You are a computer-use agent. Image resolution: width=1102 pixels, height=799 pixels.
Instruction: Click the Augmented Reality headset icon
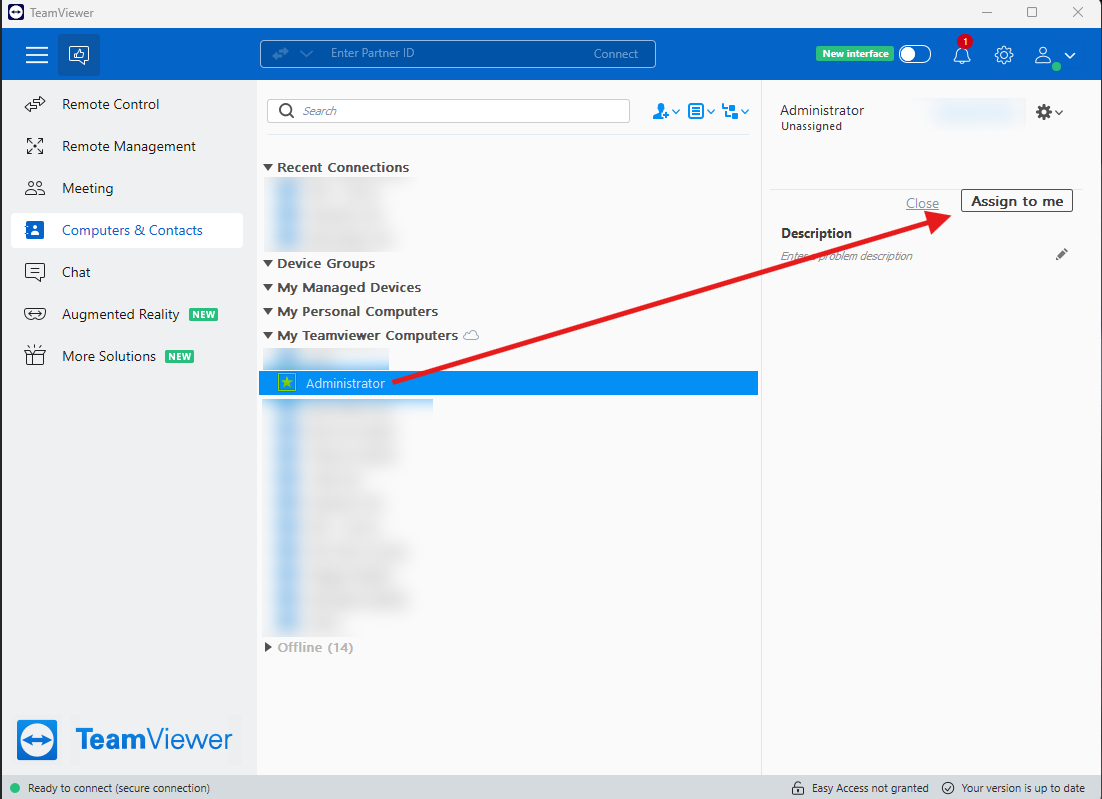[35, 314]
